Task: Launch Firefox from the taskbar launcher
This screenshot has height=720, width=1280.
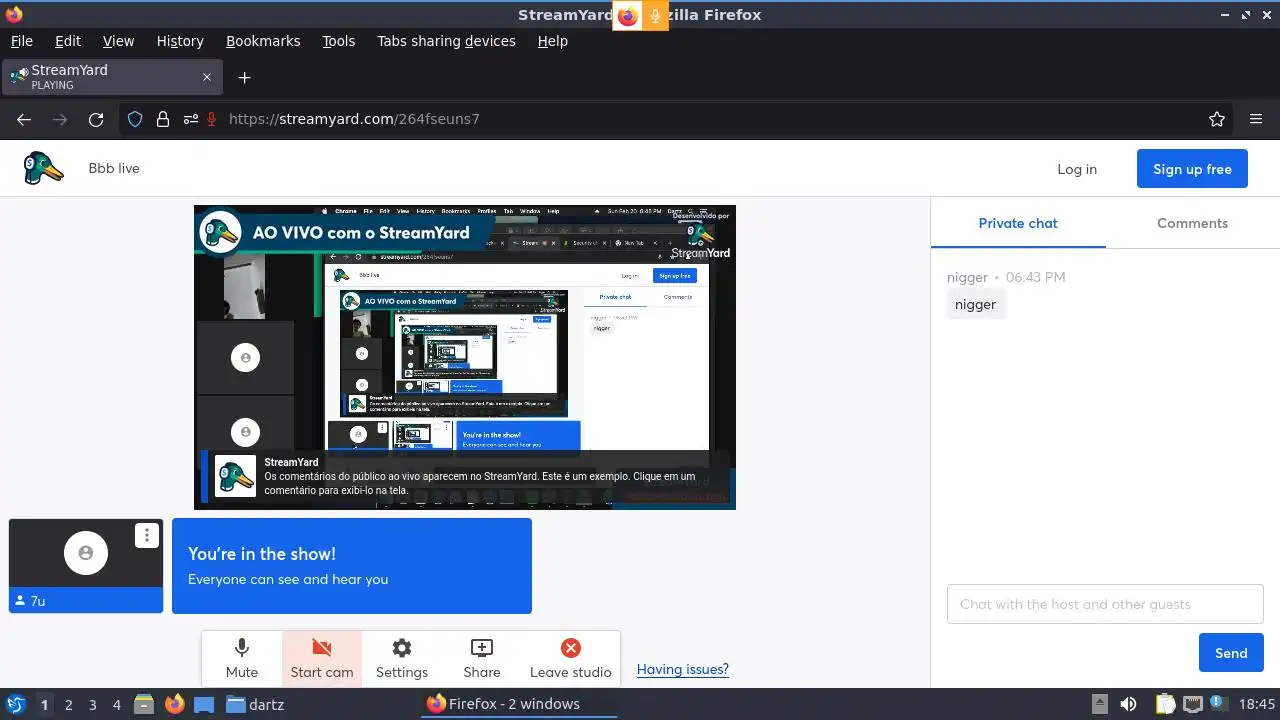Action: point(174,704)
